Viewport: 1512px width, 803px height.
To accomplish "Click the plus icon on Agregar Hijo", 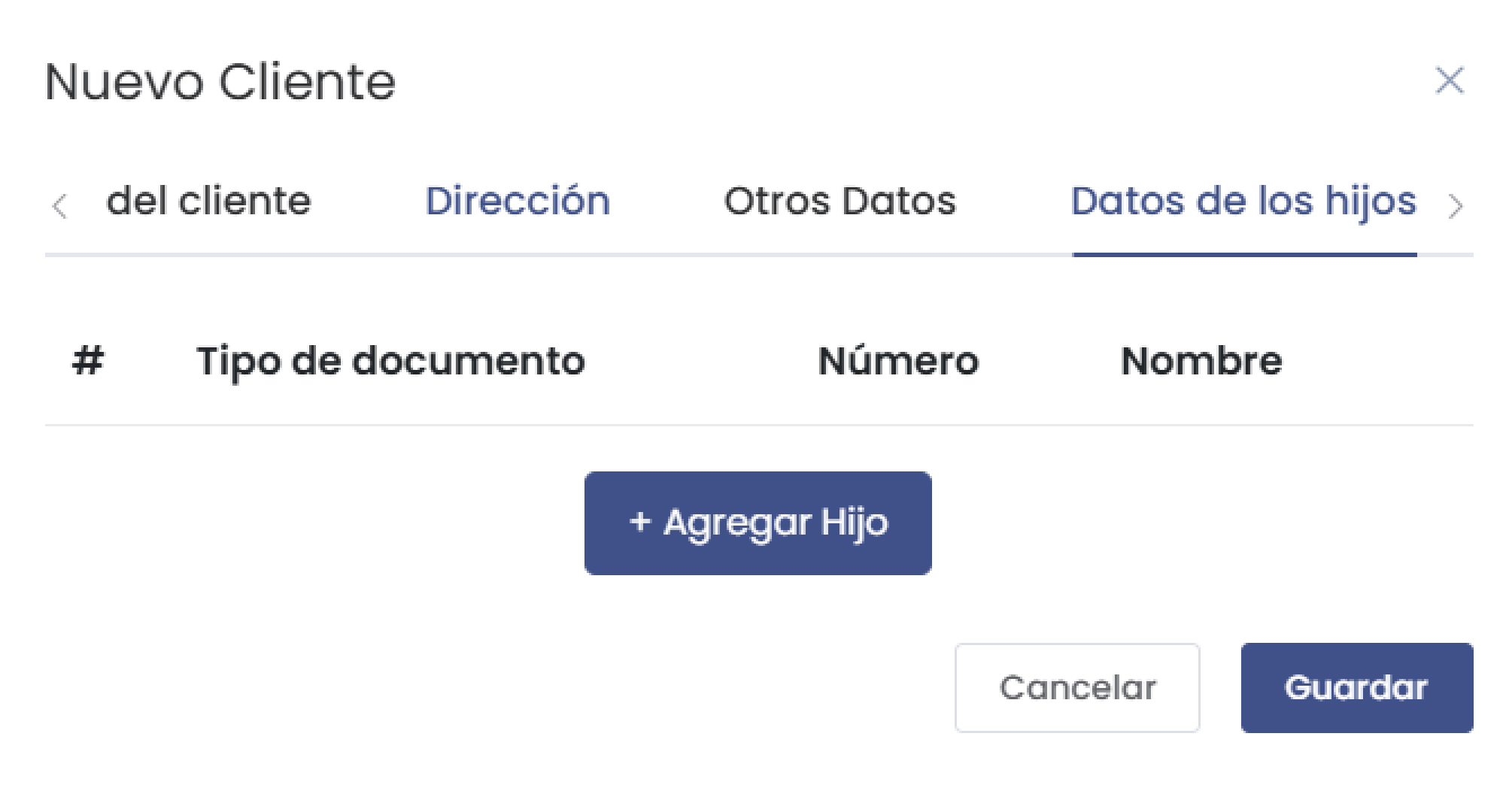I will tap(640, 523).
